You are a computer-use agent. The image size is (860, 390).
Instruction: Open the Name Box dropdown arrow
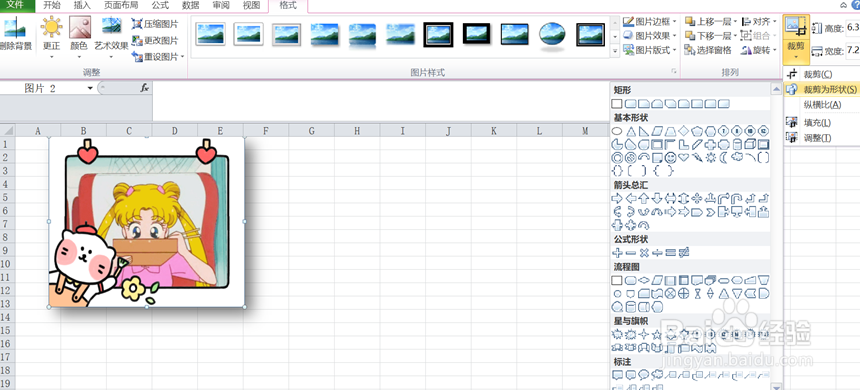coord(90,88)
